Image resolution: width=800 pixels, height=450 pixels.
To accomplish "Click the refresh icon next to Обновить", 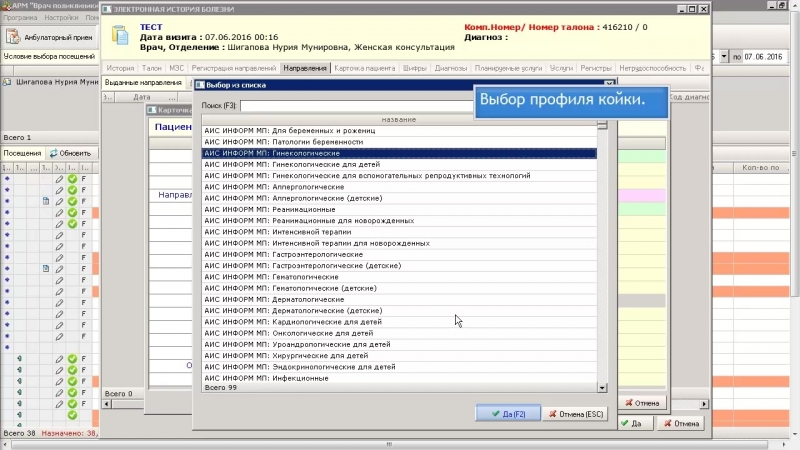I will pos(53,153).
